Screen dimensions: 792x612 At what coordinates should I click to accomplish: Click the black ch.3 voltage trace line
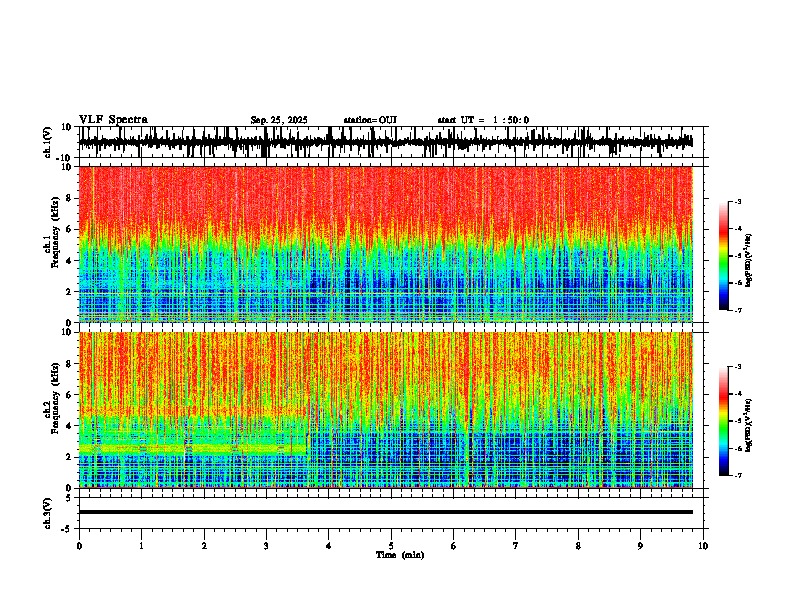pyautogui.click(x=386, y=512)
